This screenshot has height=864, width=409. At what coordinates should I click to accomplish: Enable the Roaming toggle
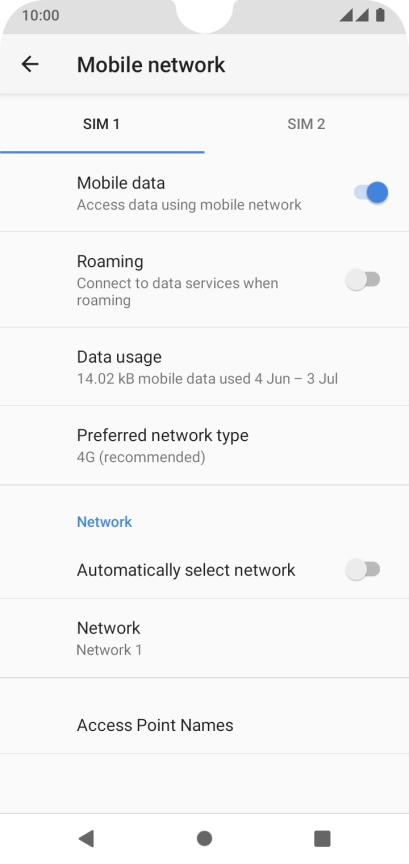coord(363,279)
